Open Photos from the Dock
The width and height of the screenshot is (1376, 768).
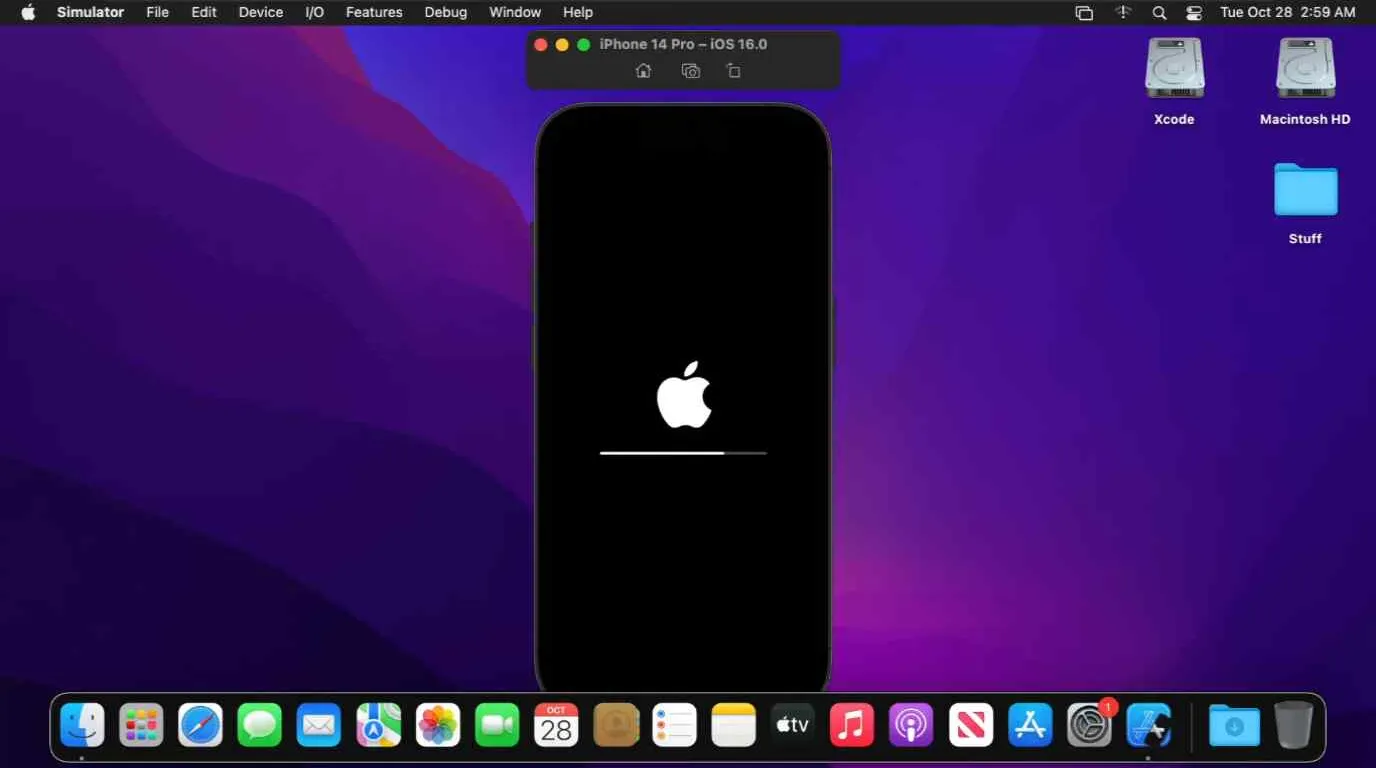tap(437, 725)
